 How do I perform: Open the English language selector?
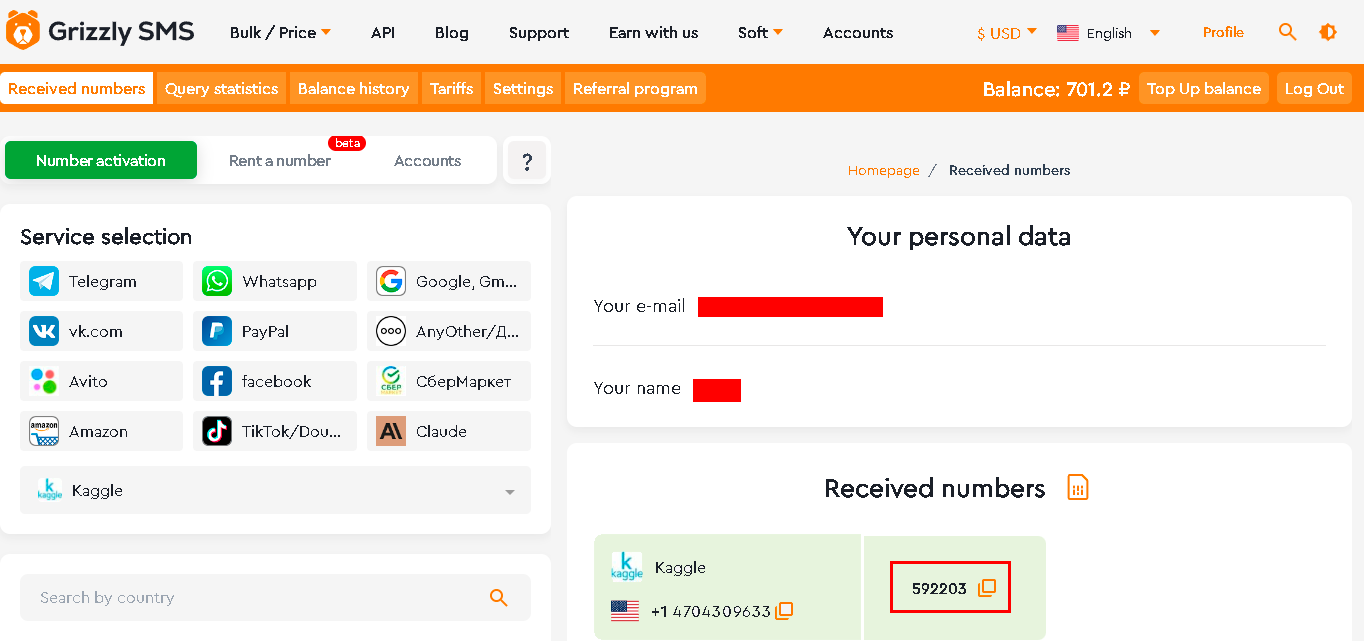click(1108, 33)
